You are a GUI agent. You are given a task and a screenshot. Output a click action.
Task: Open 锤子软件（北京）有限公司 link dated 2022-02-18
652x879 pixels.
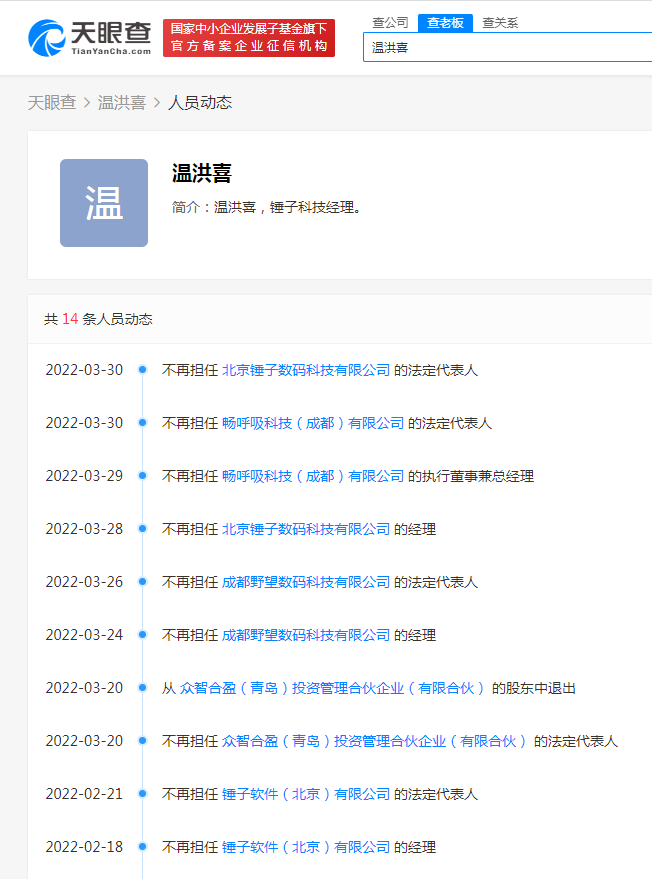tap(306, 847)
